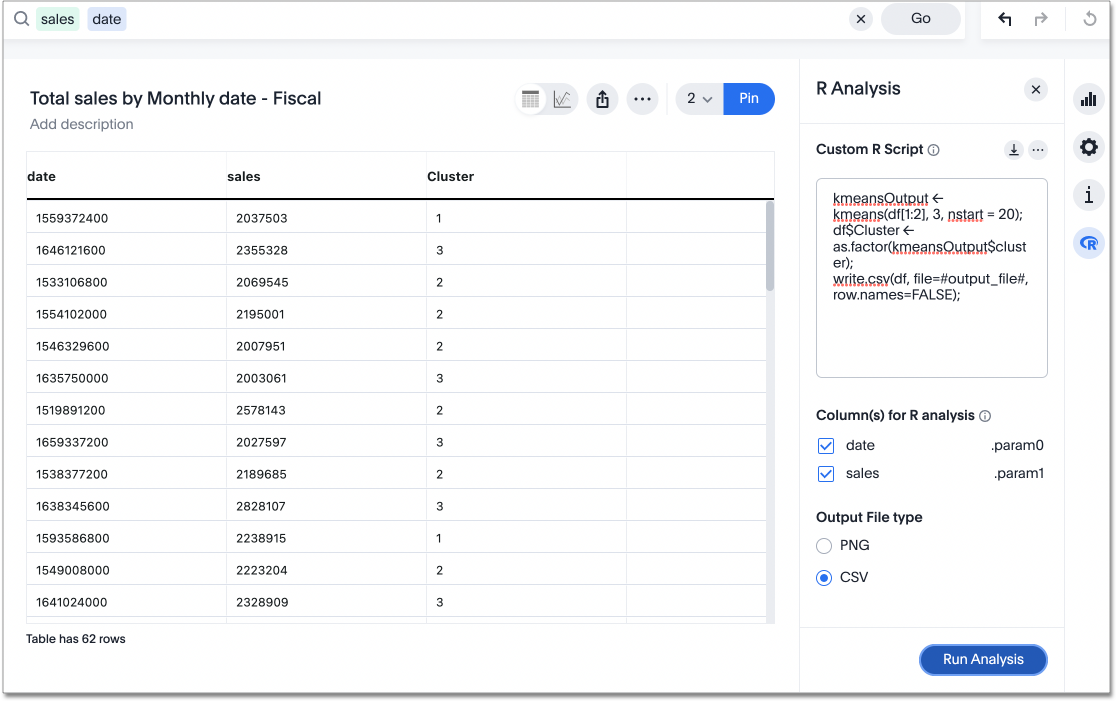The height and width of the screenshot is (702, 1117).
Task: Download the Custom R Script
Action: click(1012, 149)
